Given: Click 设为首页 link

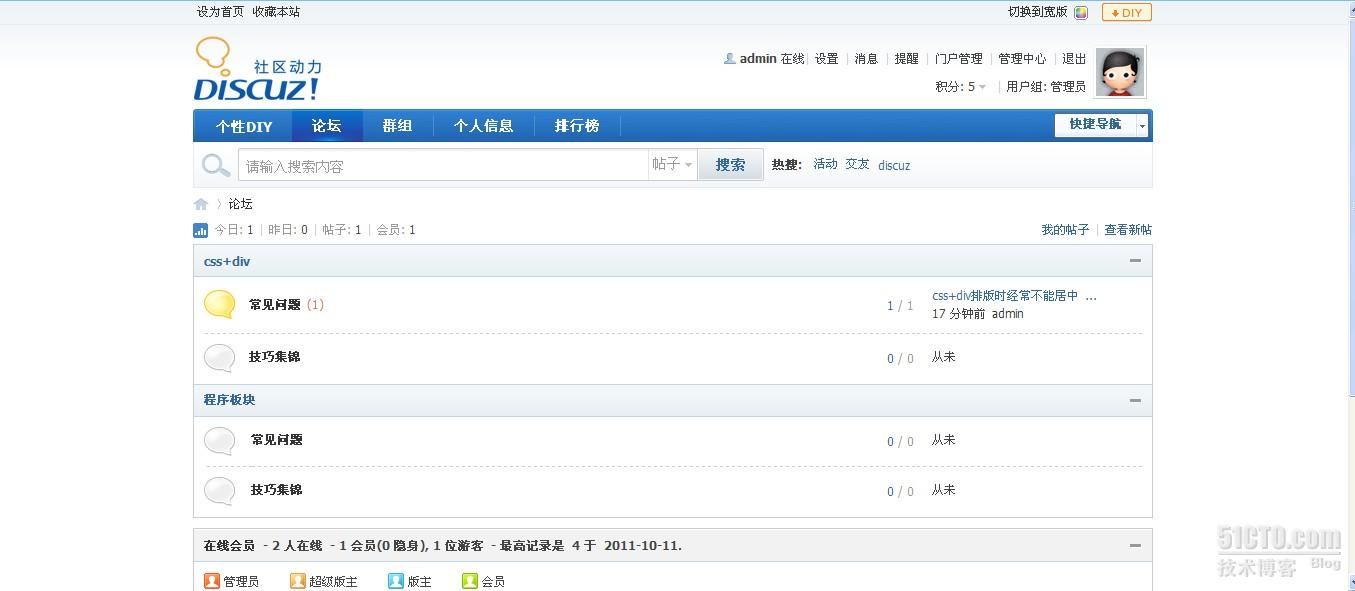Looking at the screenshot, I should 220,12.
